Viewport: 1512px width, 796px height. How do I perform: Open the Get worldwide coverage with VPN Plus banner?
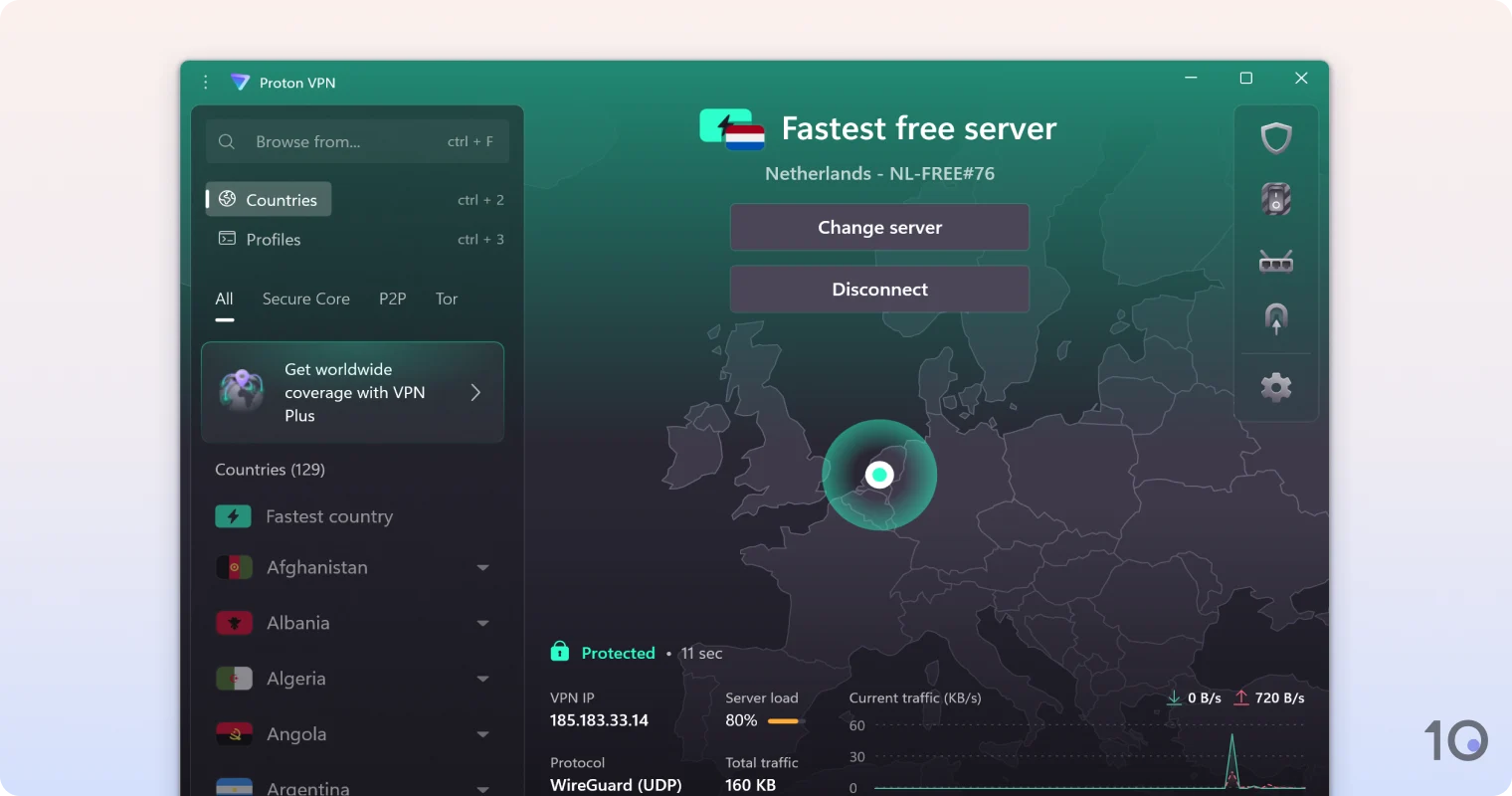[352, 392]
